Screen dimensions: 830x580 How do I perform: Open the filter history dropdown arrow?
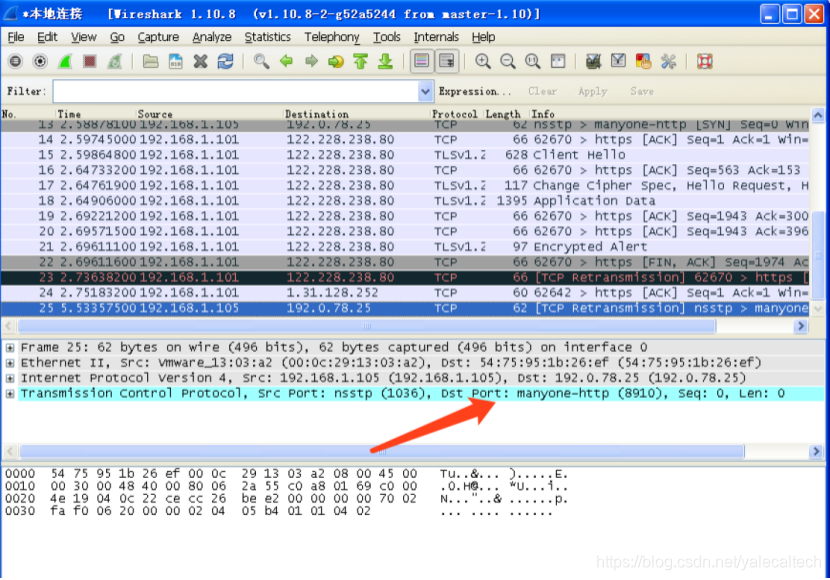coord(426,92)
